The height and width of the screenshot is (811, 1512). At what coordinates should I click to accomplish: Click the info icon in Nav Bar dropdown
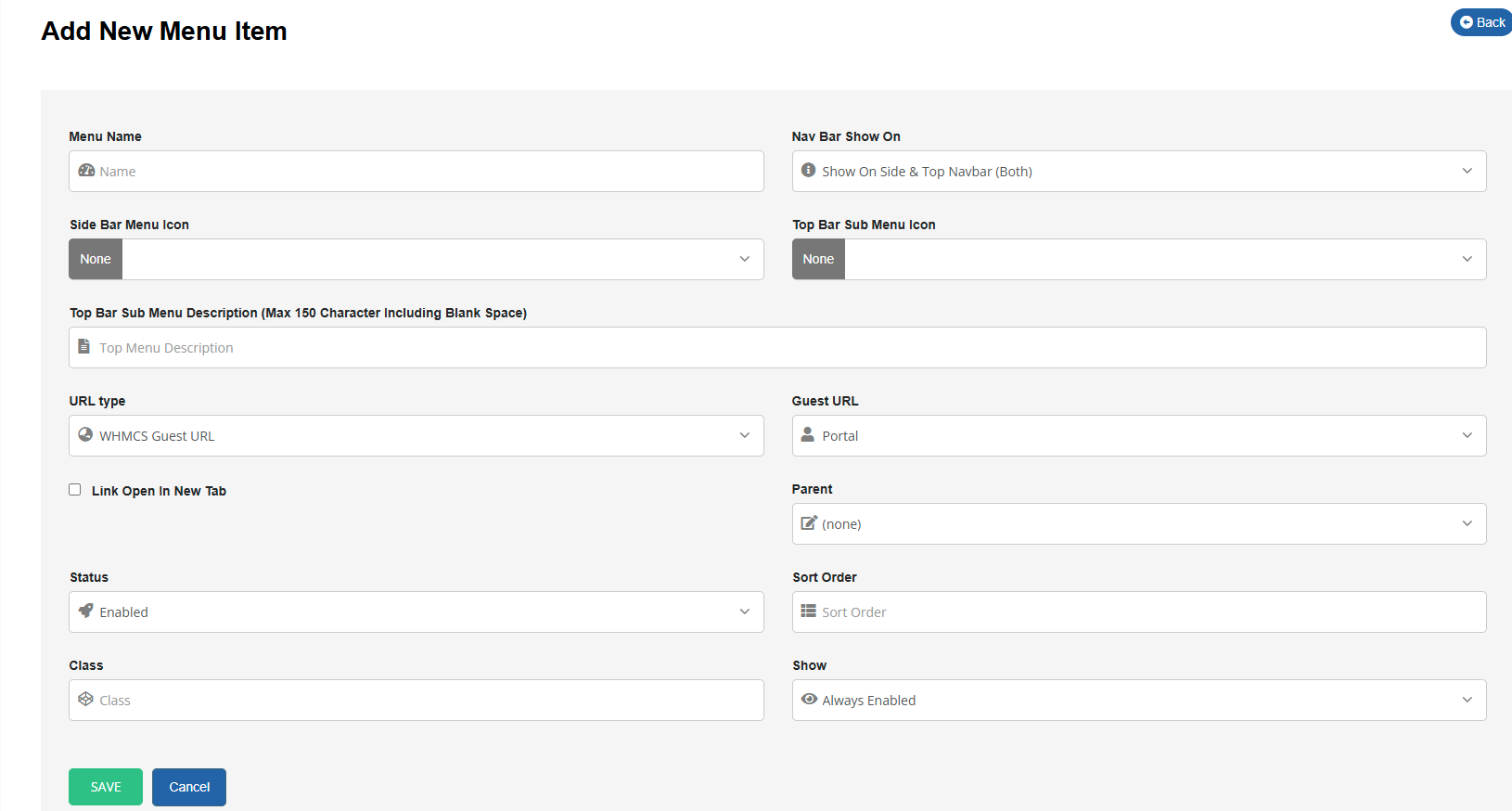[808, 171]
